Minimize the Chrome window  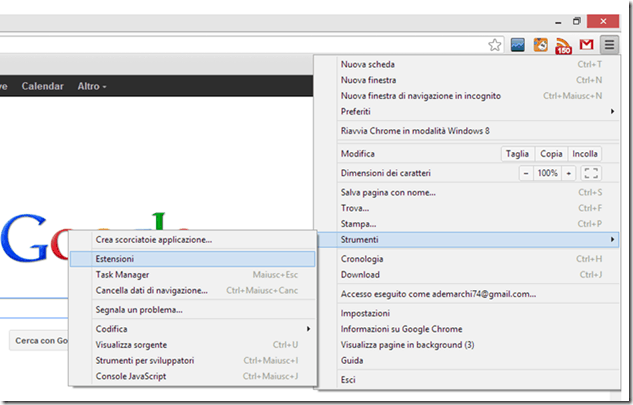pyautogui.click(x=558, y=22)
